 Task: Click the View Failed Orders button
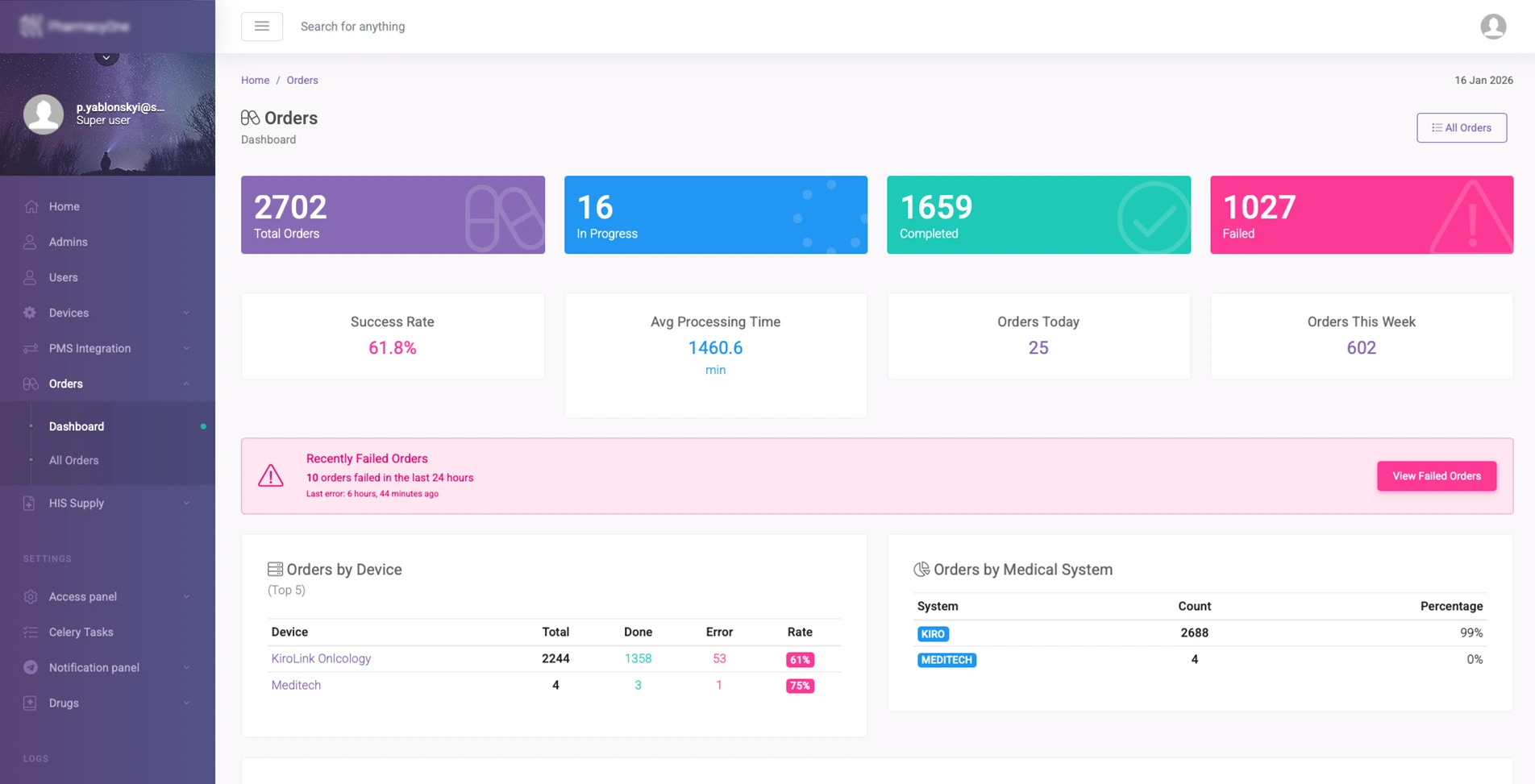point(1436,476)
